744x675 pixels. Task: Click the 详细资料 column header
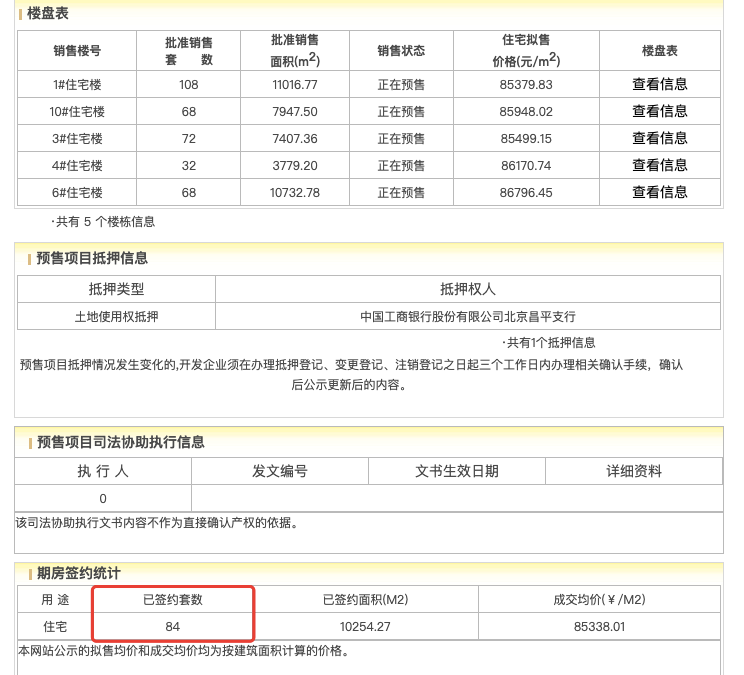tap(634, 471)
